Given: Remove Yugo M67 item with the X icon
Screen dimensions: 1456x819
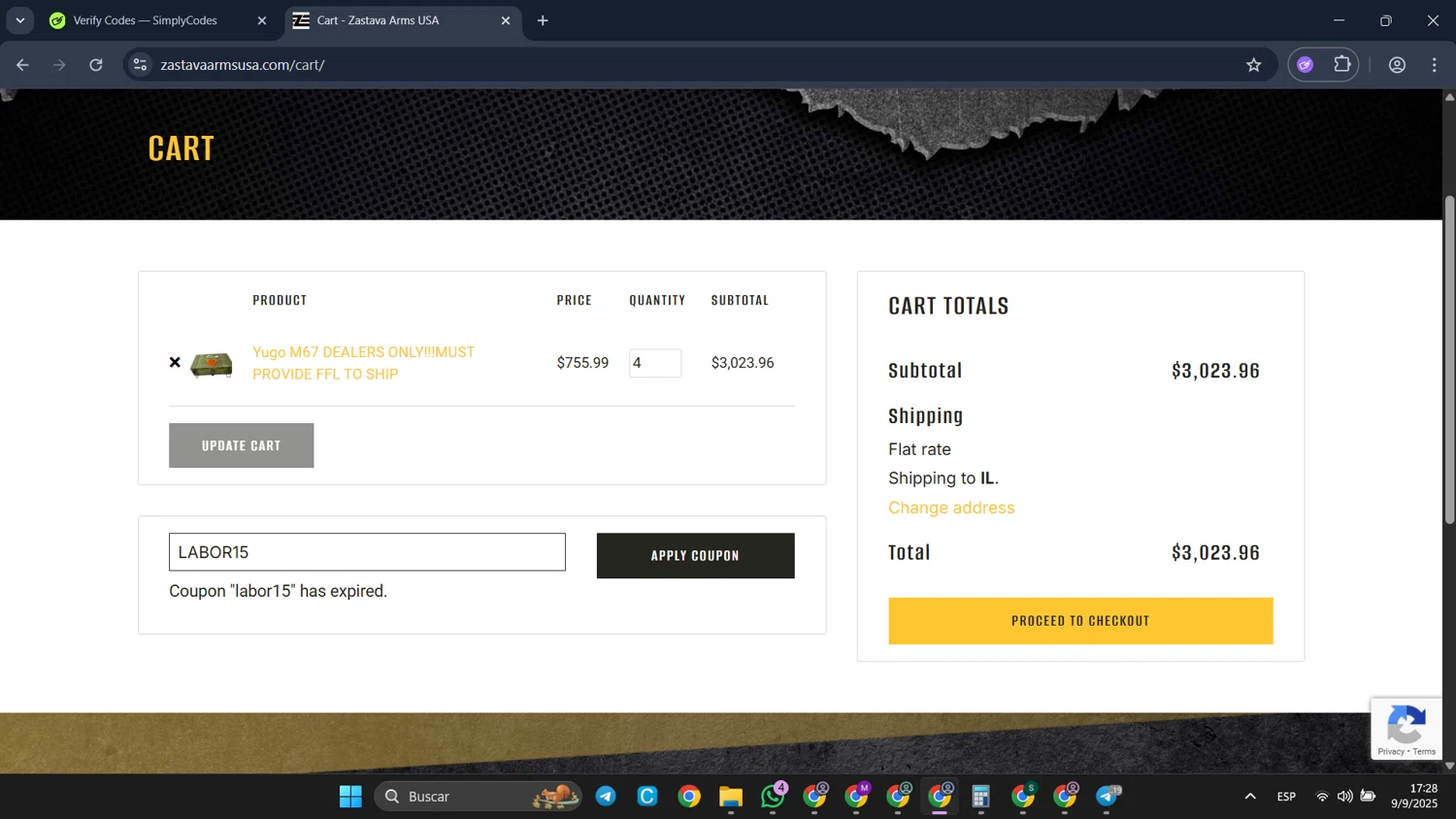Looking at the screenshot, I should click(x=175, y=362).
